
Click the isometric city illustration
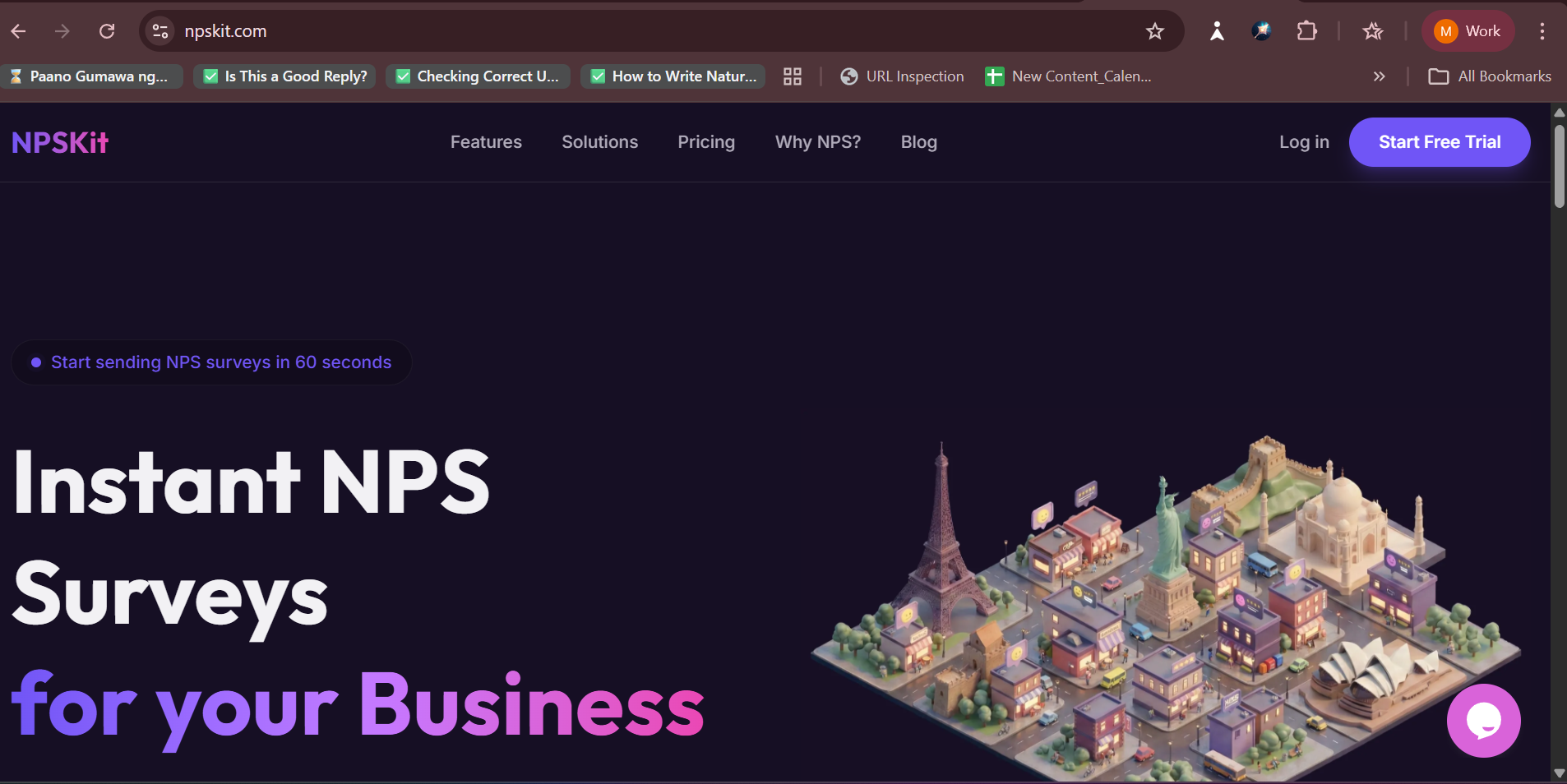tap(1166, 608)
